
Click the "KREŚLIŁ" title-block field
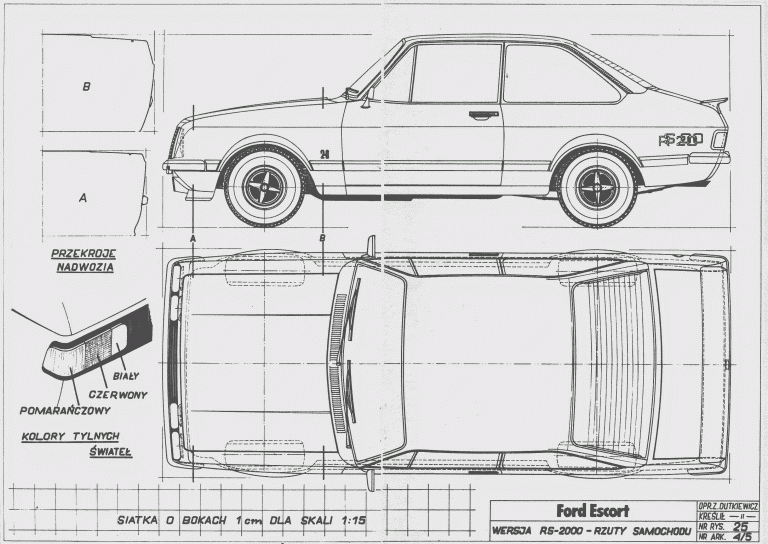(x=728, y=517)
